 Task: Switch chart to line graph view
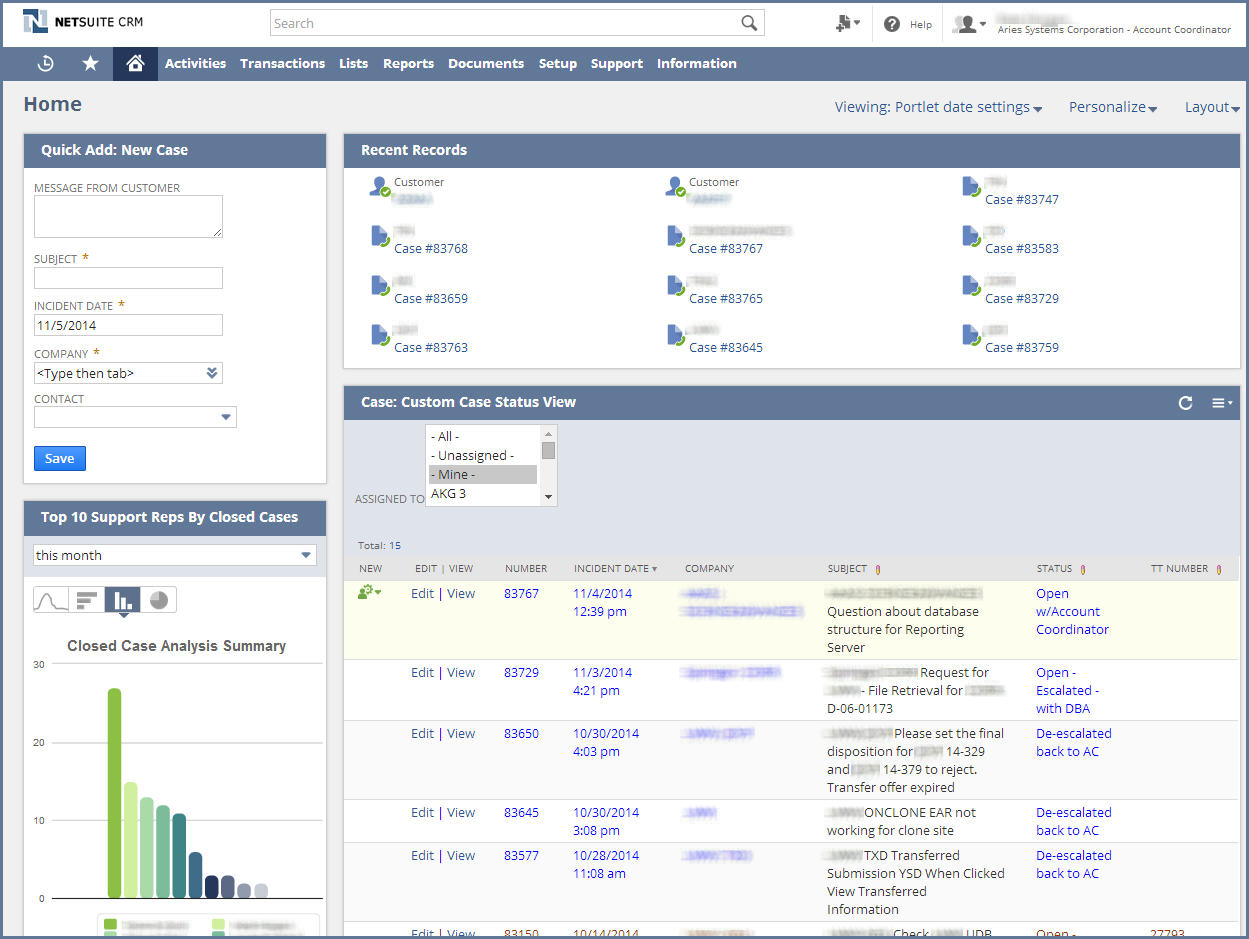(x=50, y=600)
